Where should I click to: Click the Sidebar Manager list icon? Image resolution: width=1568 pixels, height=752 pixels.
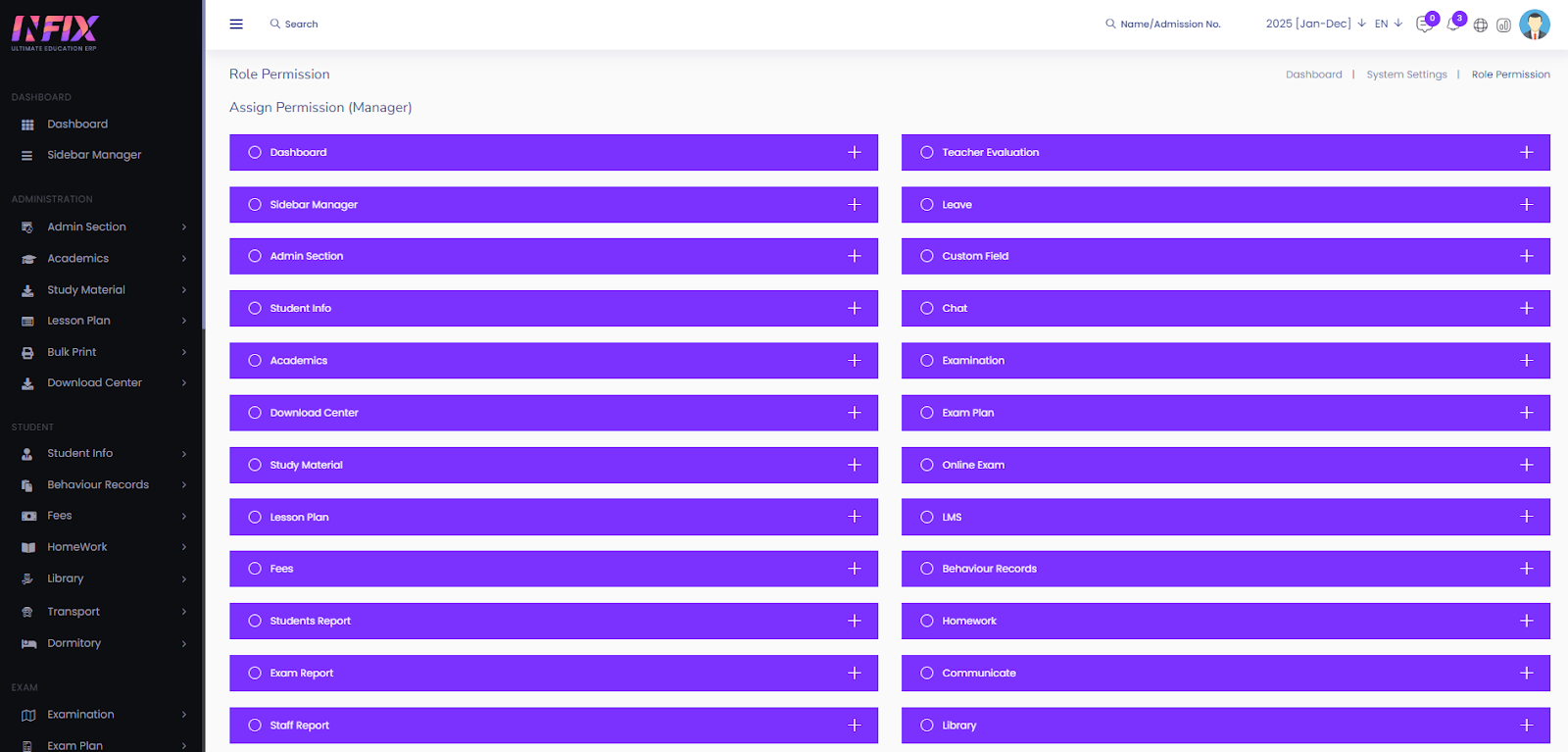[27, 155]
